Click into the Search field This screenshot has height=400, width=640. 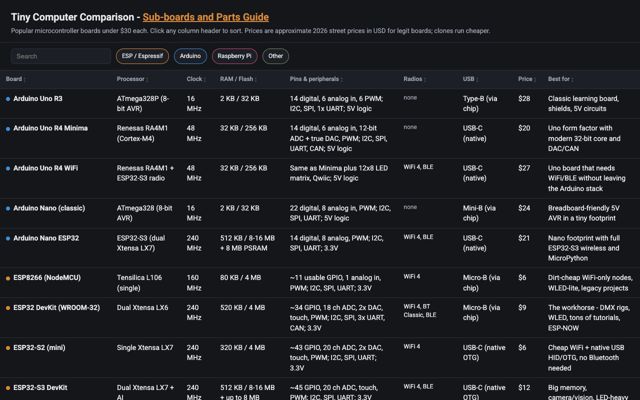click(x=61, y=56)
